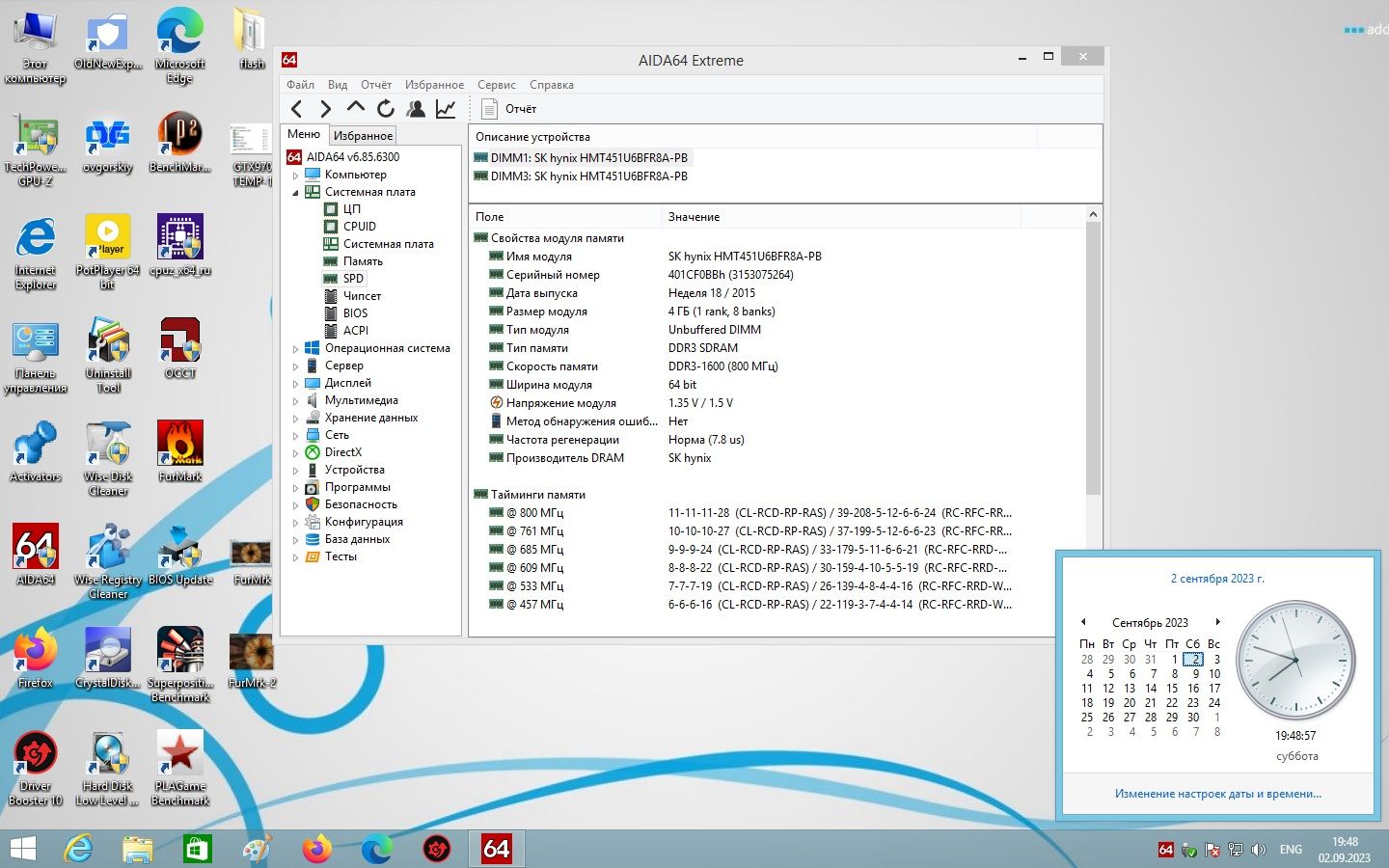Click the Сентябрь 2023 calendar header
The width and height of the screenshot is (1389, 868).
click(x=1150, y=623)
